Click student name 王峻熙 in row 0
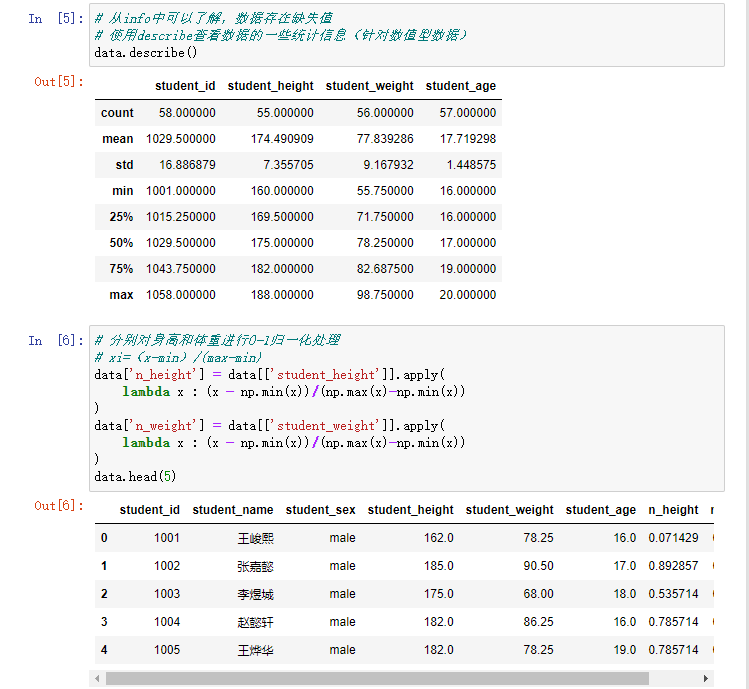The height and width of the screenshot is (689, 749). tap(256, 538)
